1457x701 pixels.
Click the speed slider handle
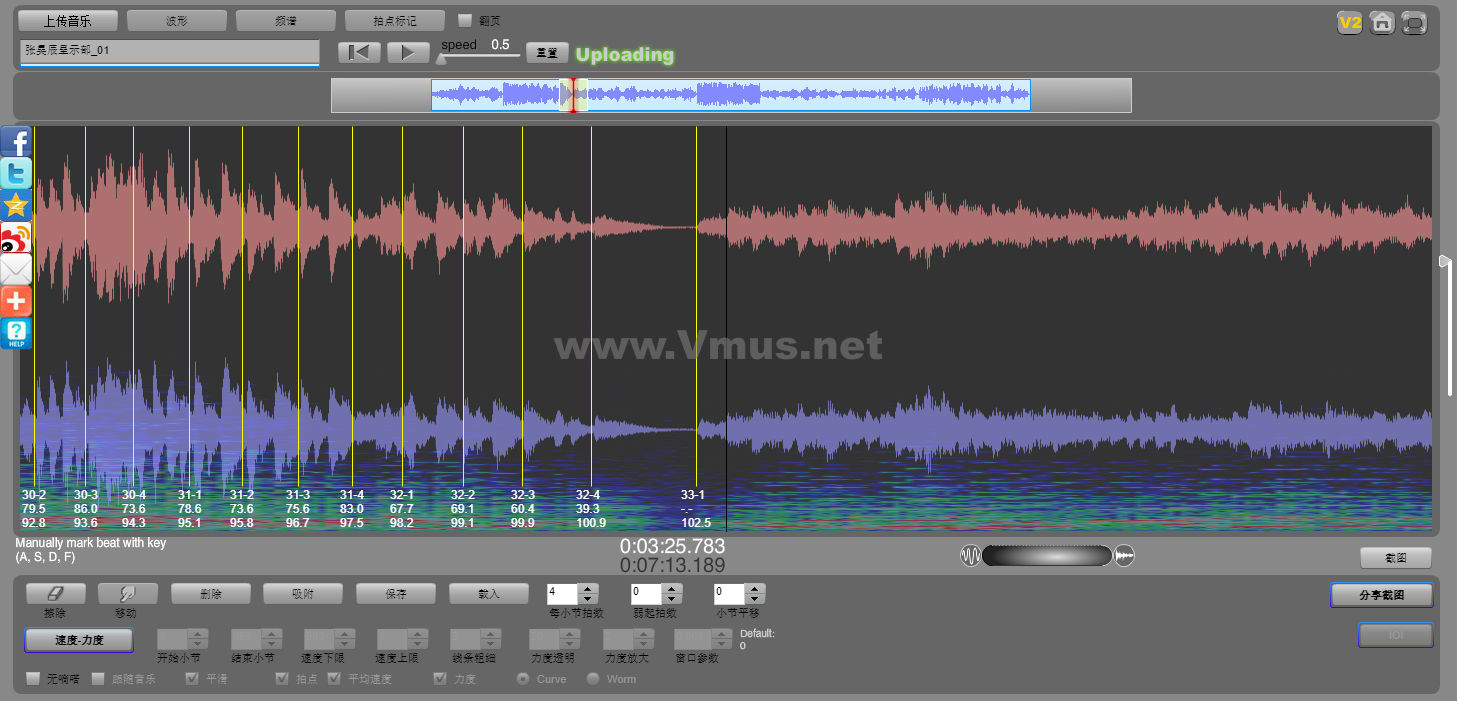(x=440, y=58)
